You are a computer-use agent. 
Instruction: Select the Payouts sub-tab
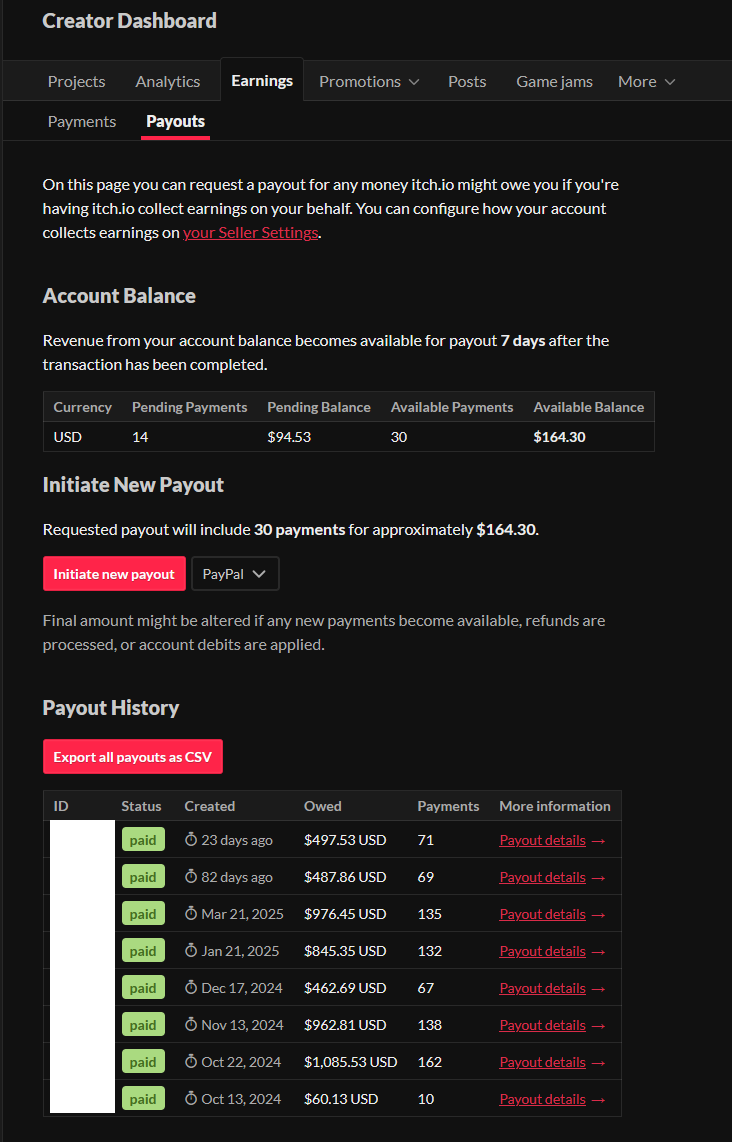click(176, 122)
